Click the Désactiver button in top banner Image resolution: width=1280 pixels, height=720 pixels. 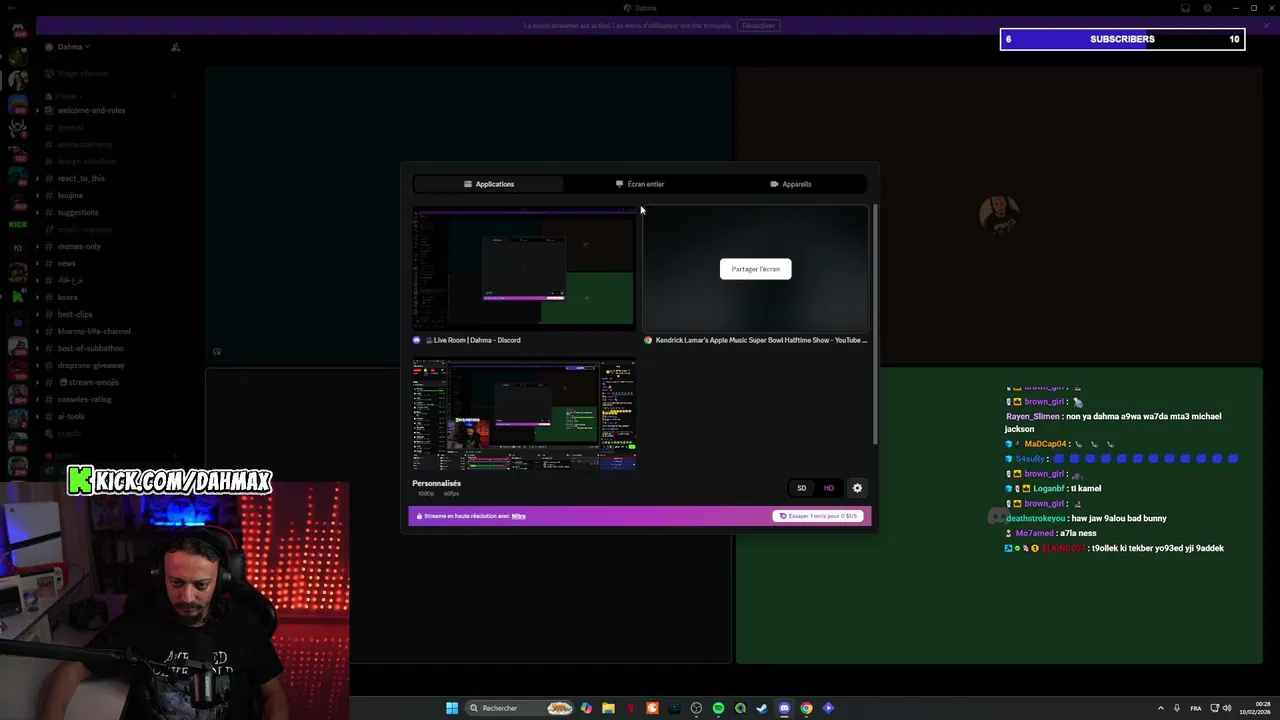[758, 26]
